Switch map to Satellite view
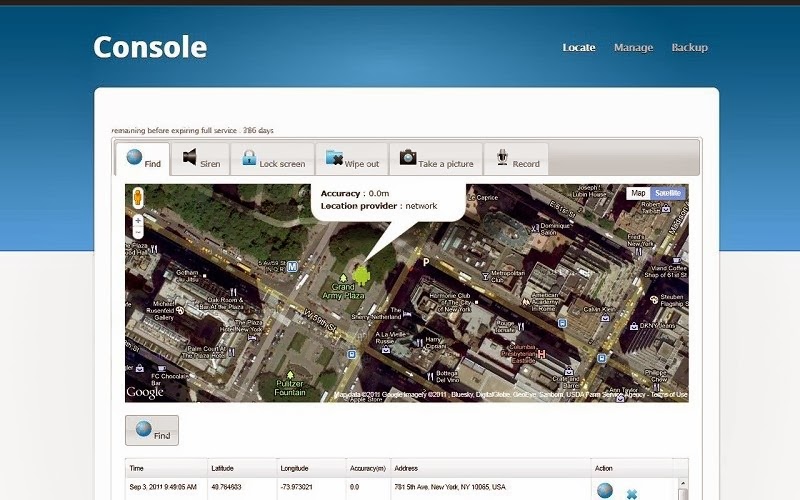Viewport: 800px width, 500px height. (668, 193)
